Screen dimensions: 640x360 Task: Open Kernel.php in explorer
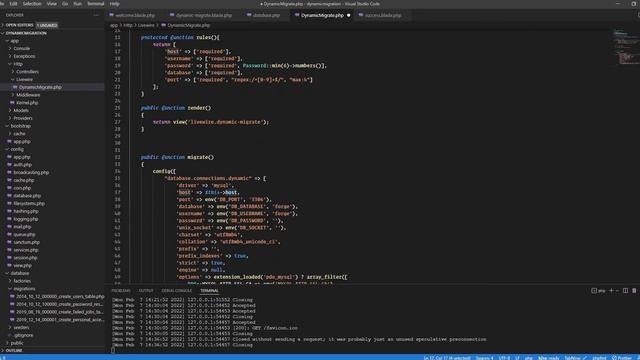point(27,103)
